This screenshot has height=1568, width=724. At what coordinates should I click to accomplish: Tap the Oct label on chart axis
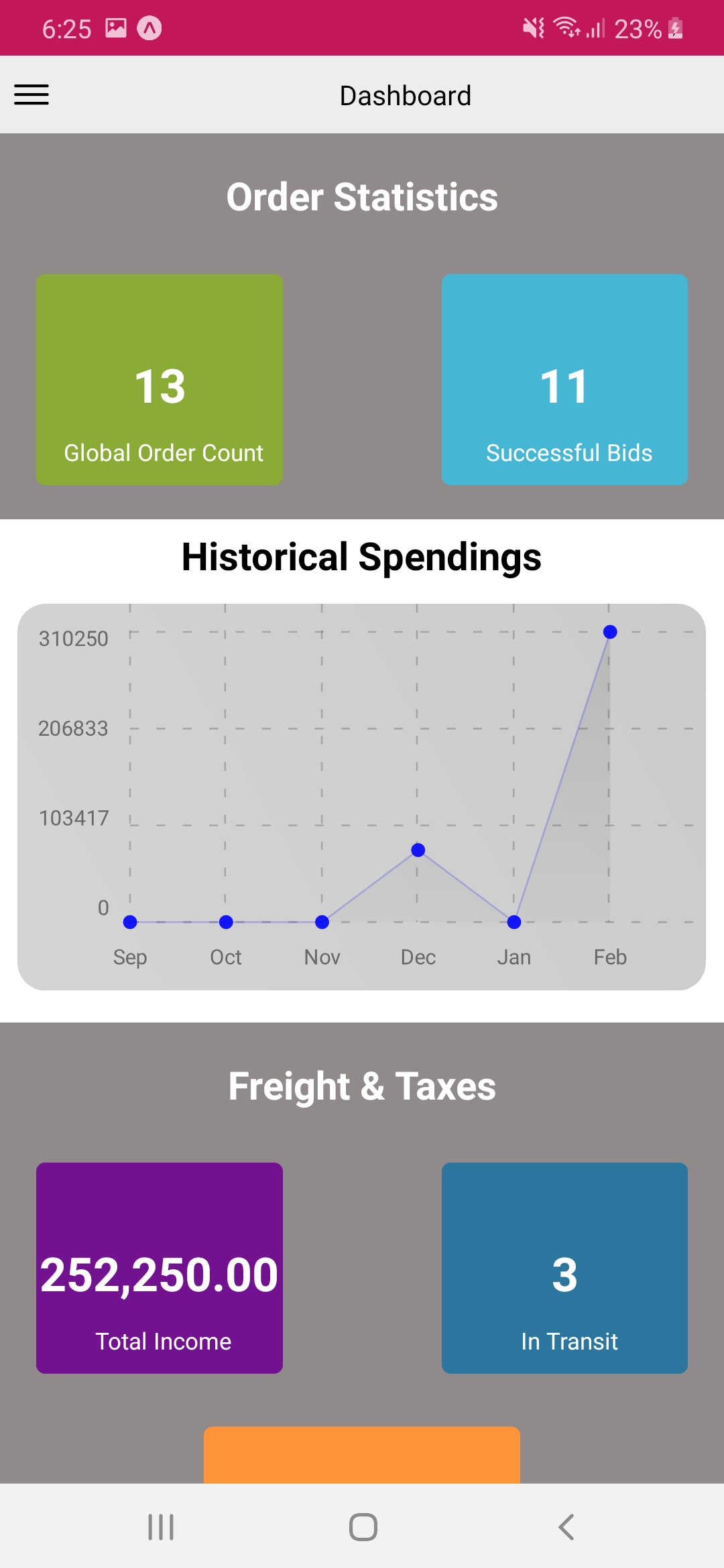(226, 957)
